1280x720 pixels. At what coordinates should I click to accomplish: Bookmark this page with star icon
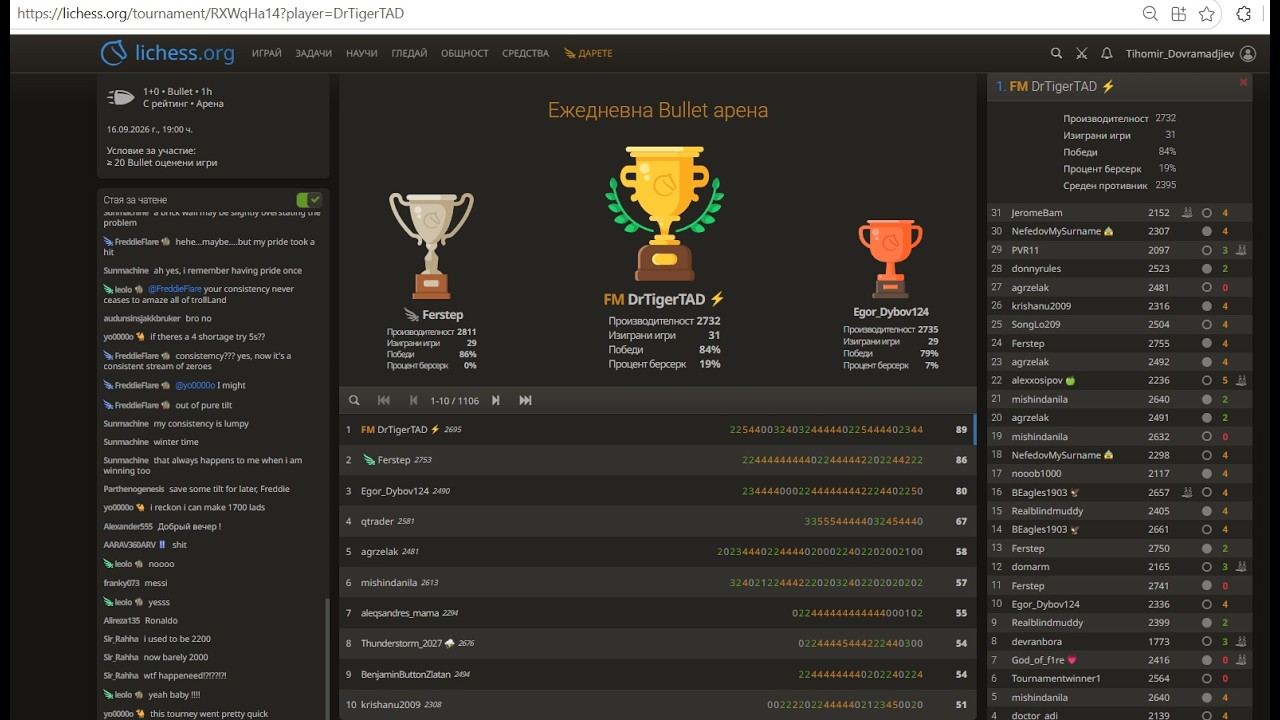tap(1207, 14)
